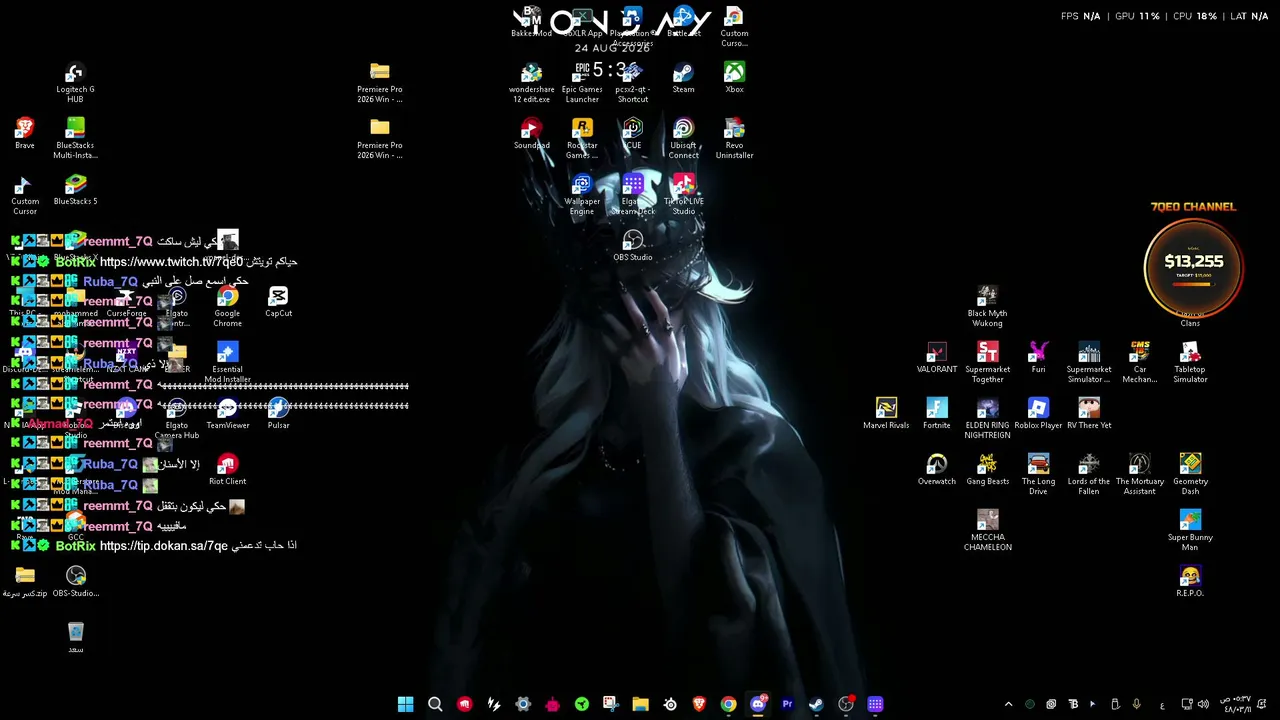
Task: Open BlueStacks Multi-Instance Manager shortcut
Action: point(75,139)
